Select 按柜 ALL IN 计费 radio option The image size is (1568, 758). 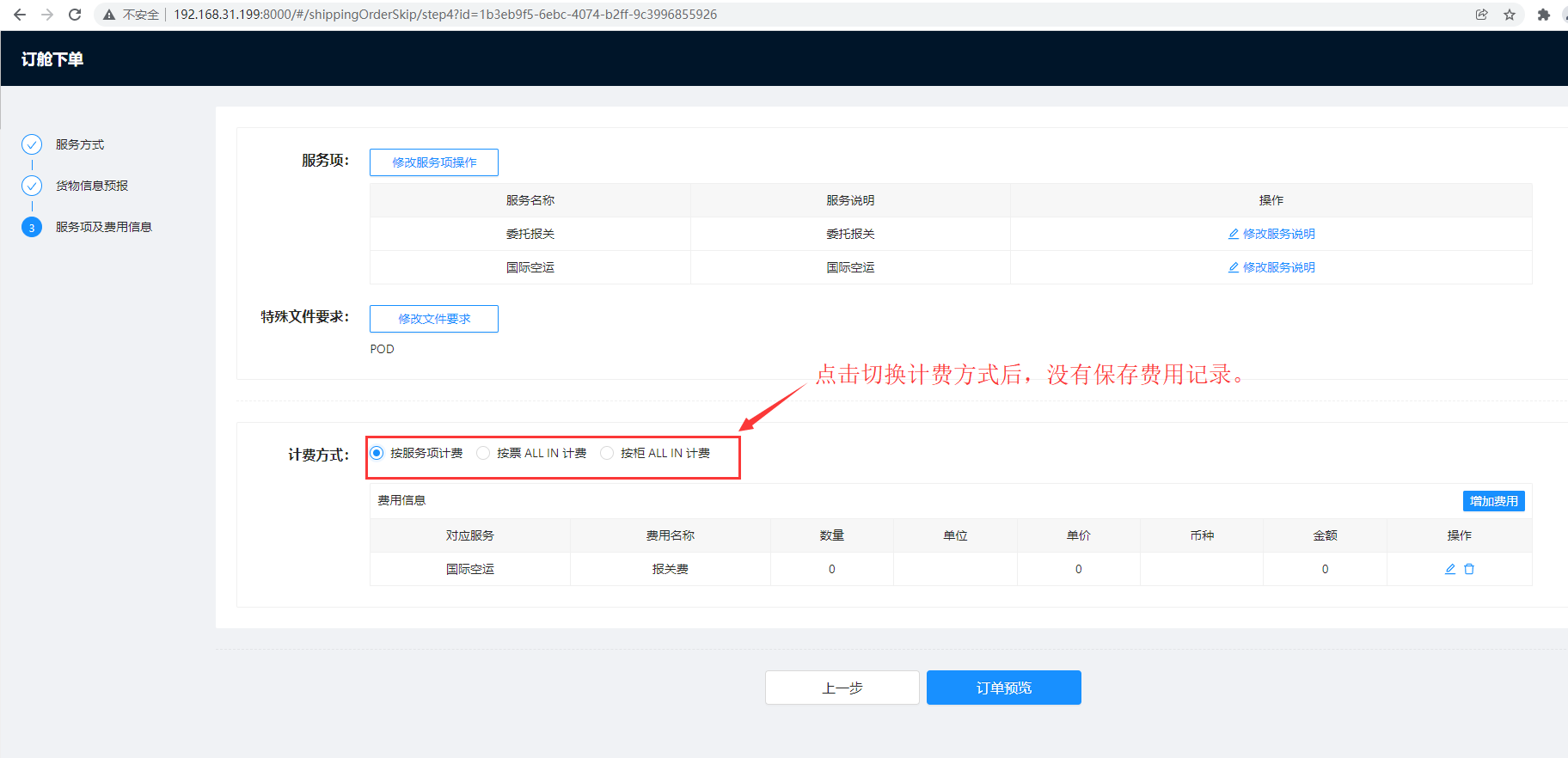pos(607,453)
